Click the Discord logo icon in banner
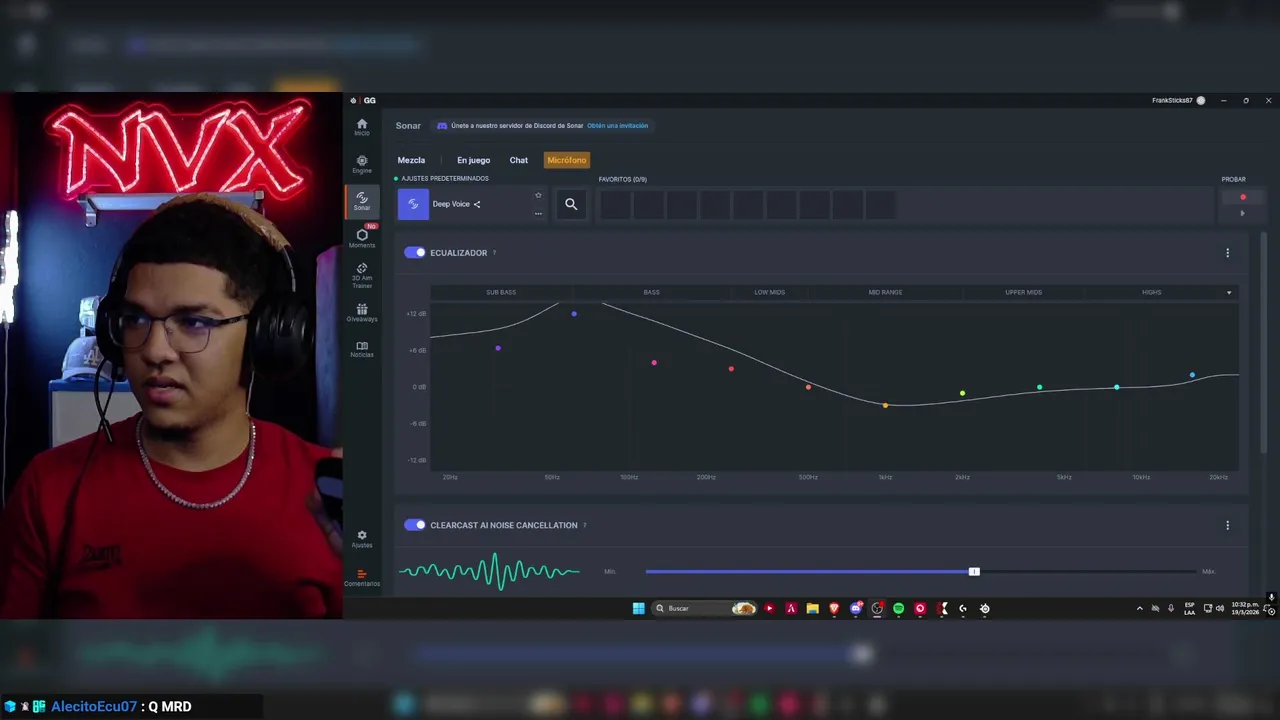 pos(442,126)
